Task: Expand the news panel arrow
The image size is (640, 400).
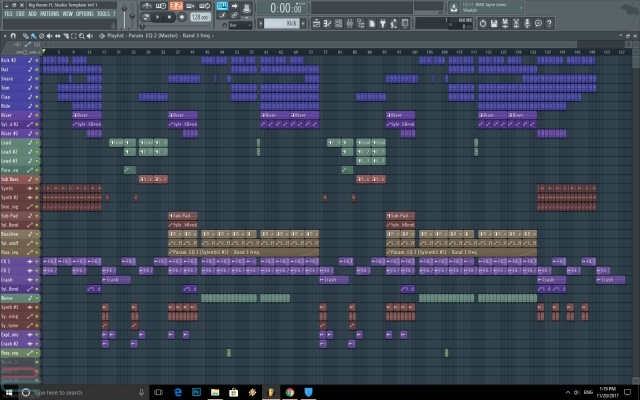Action: (x=521, y=7)
